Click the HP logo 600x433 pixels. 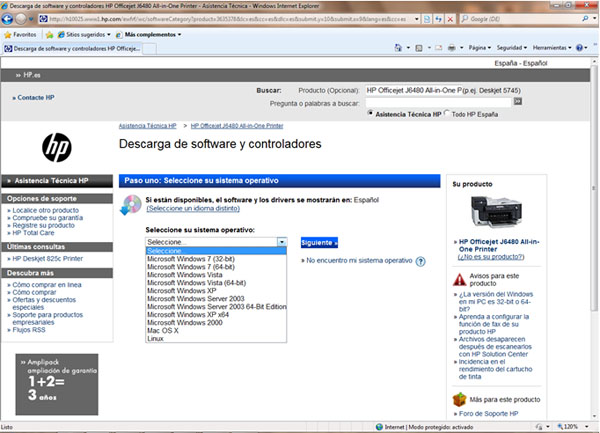click(57, 147)
